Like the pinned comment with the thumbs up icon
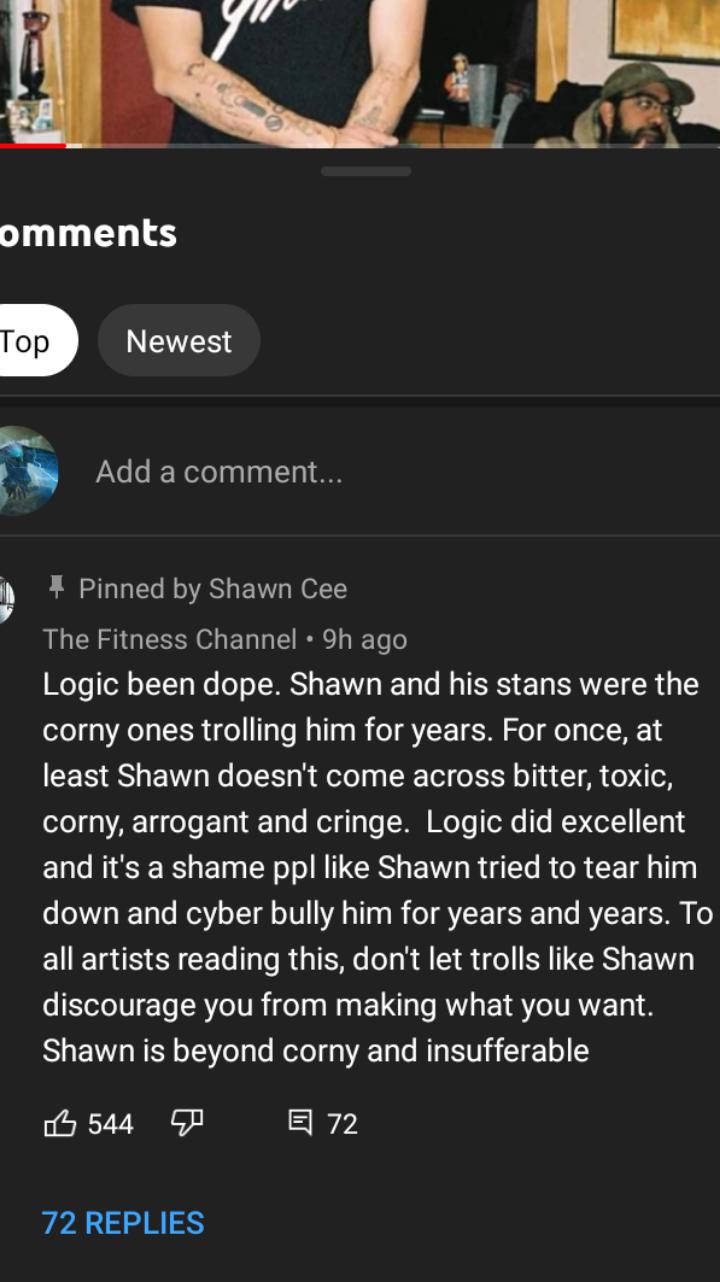This screenshot has width=720, height=1282. (62, 1124)
